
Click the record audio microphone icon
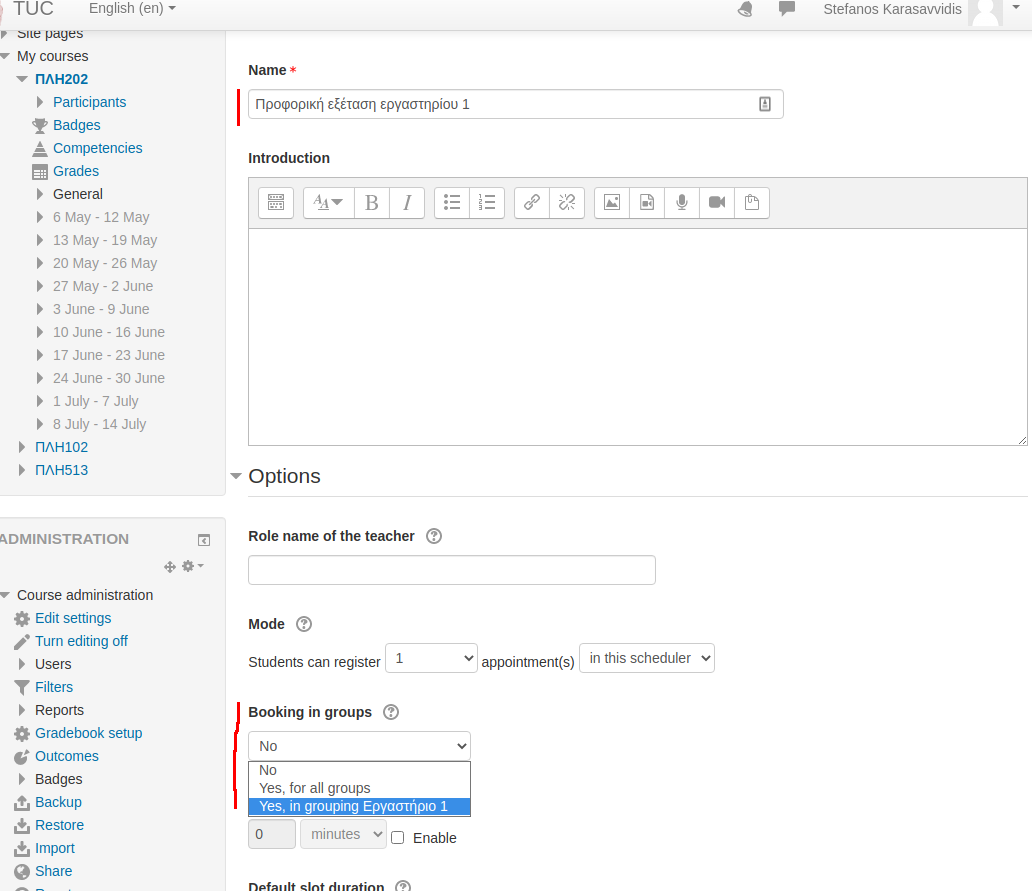682,203
